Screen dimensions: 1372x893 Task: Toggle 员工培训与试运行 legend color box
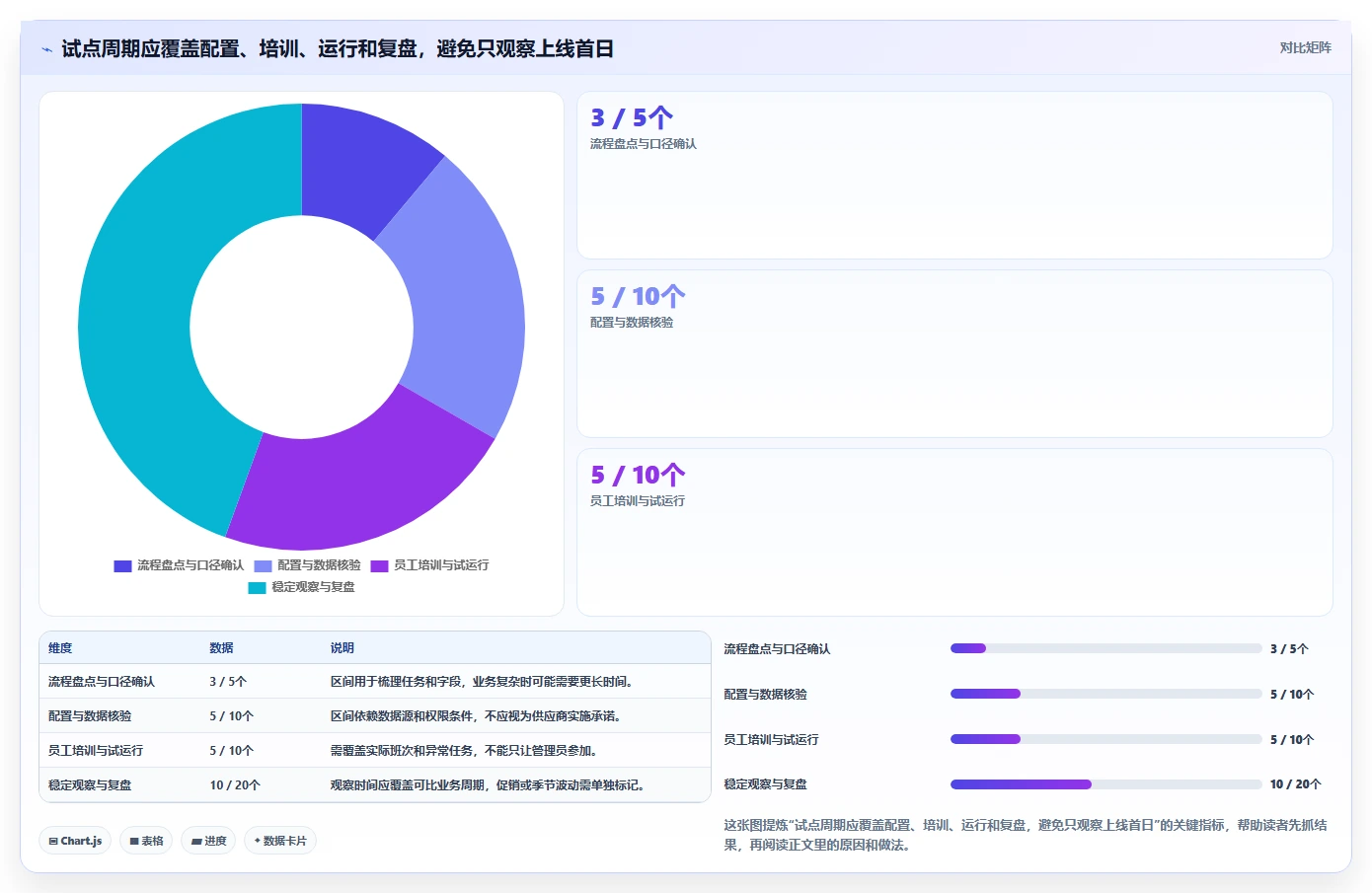(379, 566)
